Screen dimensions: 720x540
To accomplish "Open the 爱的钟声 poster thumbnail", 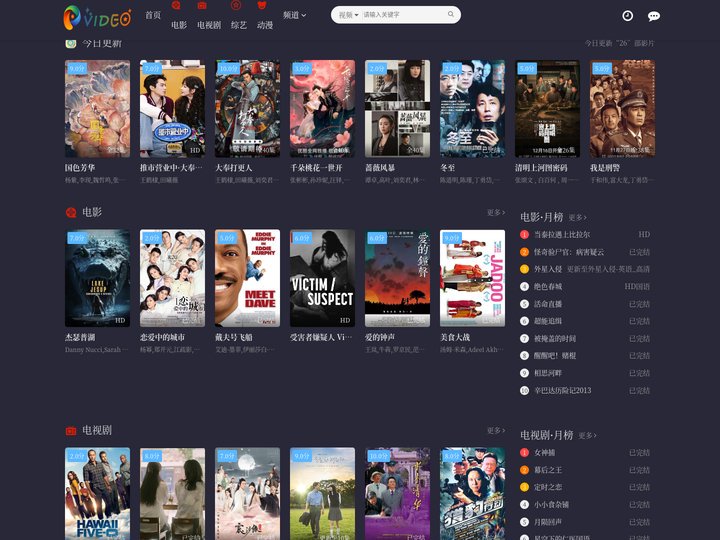I will [x=397, y=278].
